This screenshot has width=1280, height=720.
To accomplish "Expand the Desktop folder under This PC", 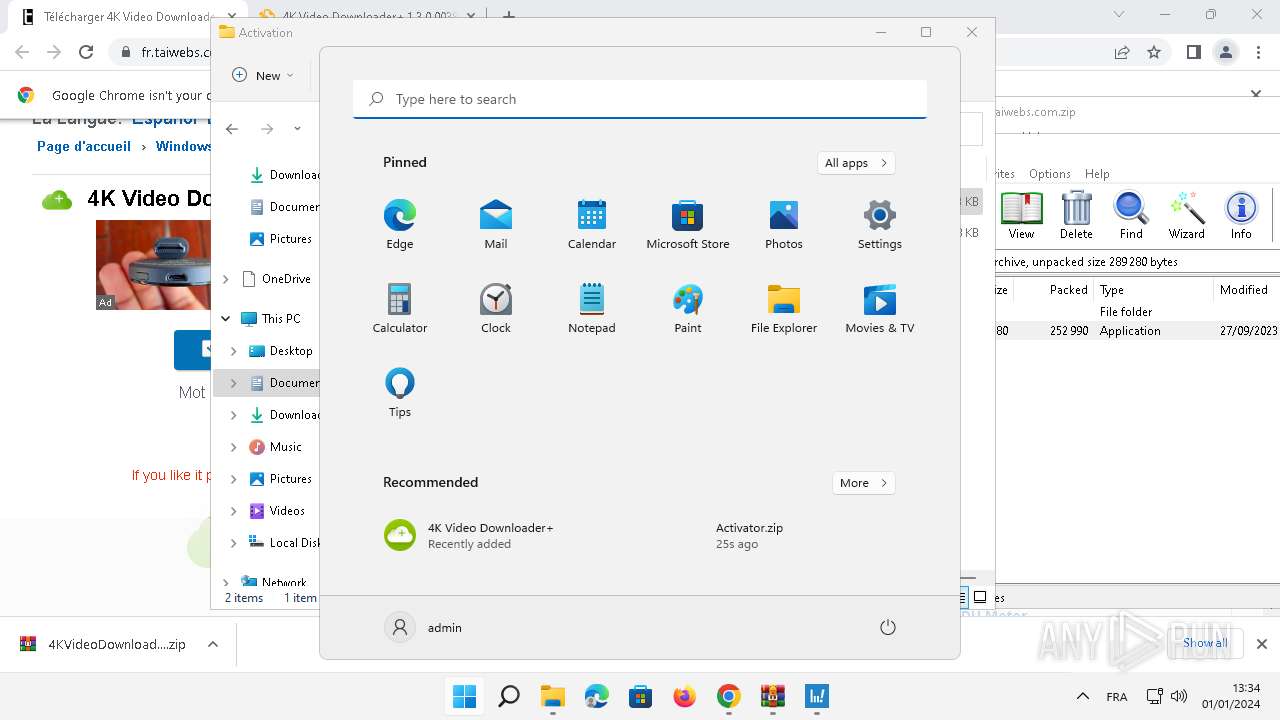I will coord(234,351).
